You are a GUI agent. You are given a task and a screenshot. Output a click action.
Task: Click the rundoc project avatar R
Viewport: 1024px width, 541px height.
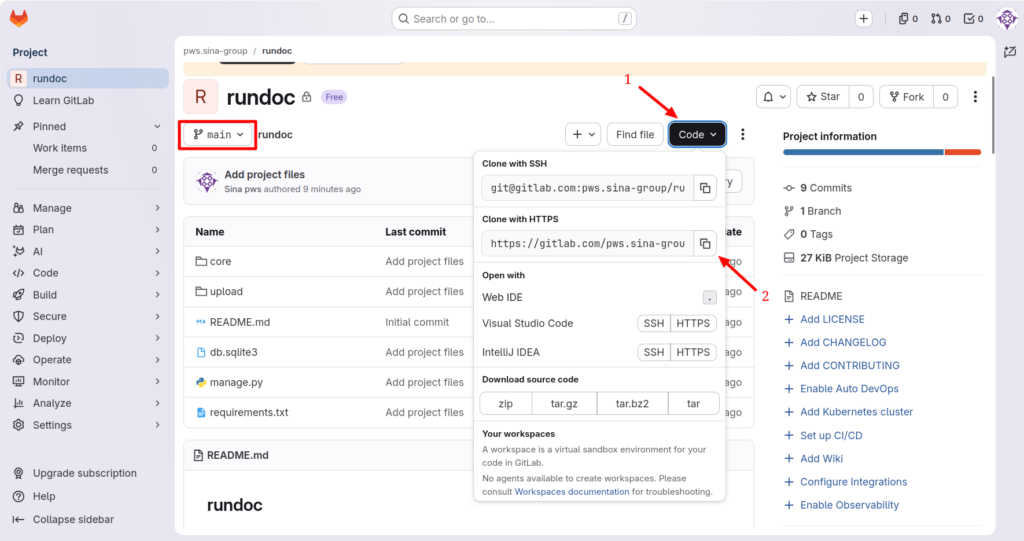(200, 97)
